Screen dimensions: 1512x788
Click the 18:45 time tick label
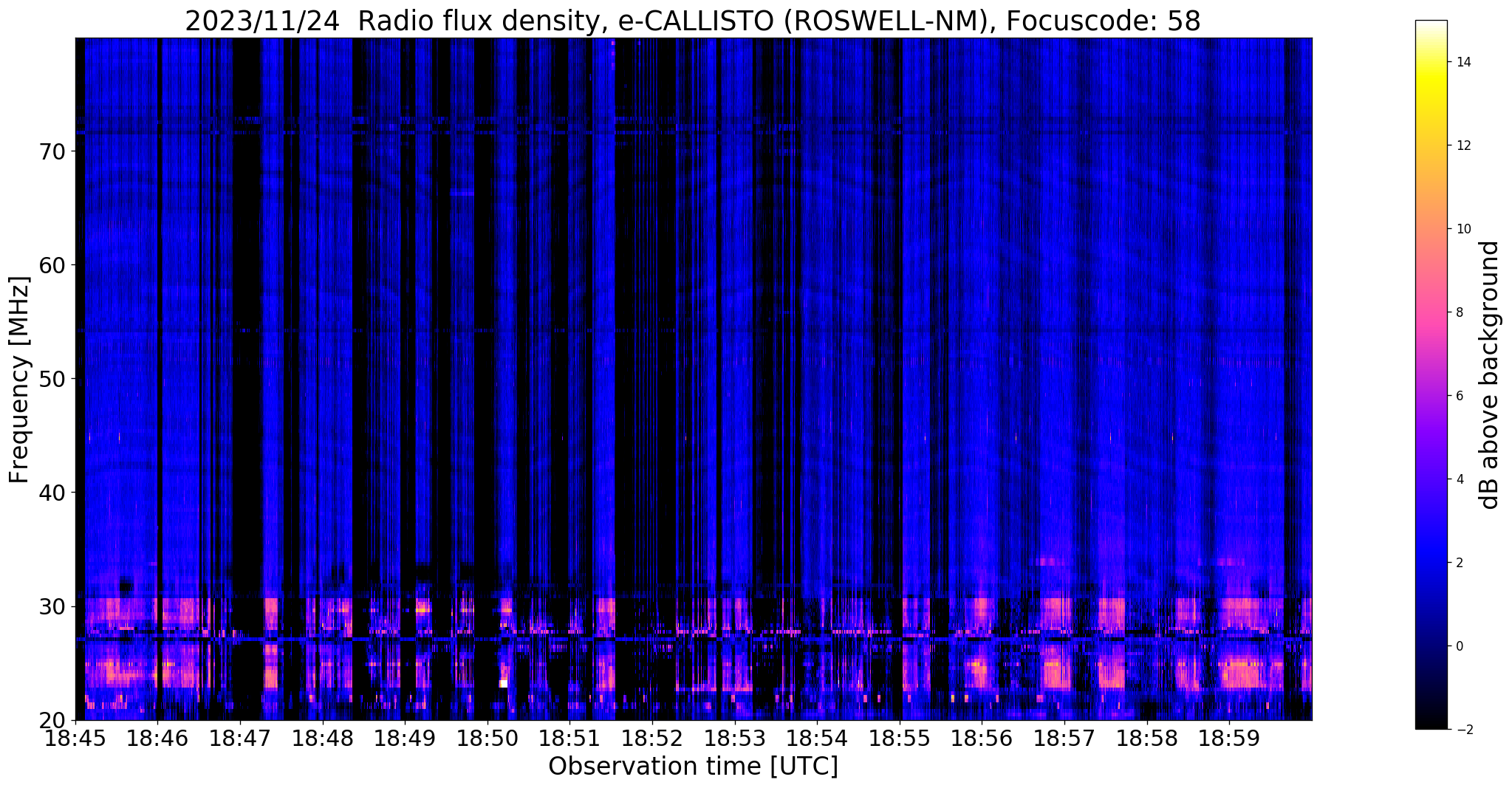click(75, 739)
